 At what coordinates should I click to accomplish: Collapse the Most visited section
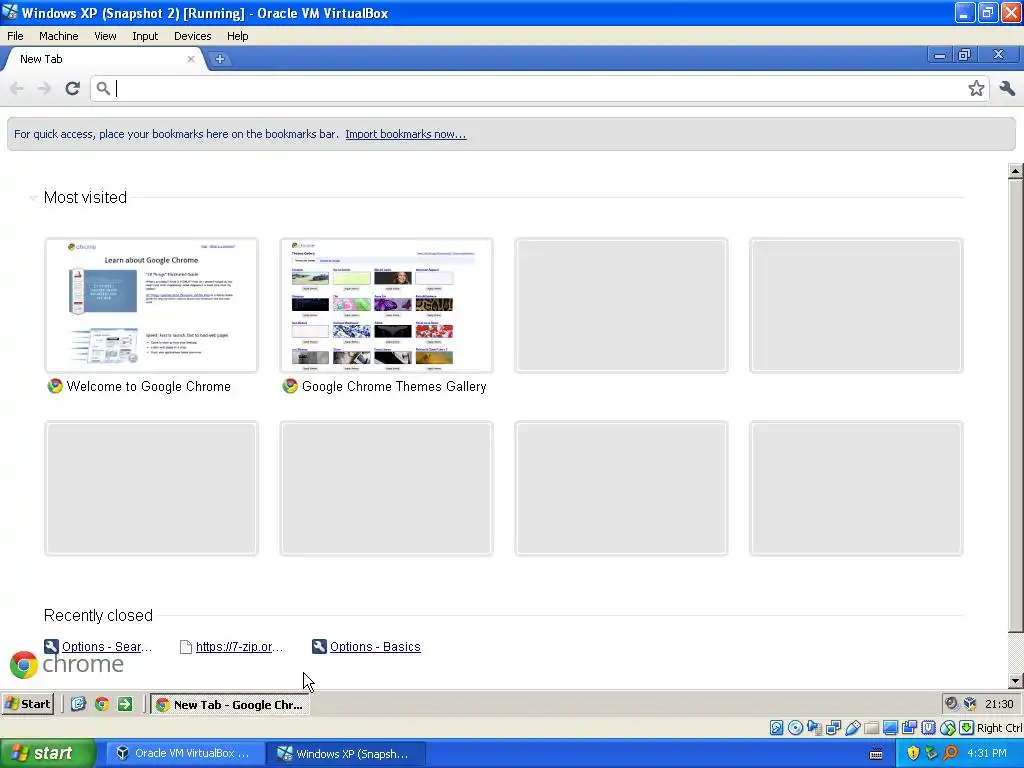tap(33, 197)
